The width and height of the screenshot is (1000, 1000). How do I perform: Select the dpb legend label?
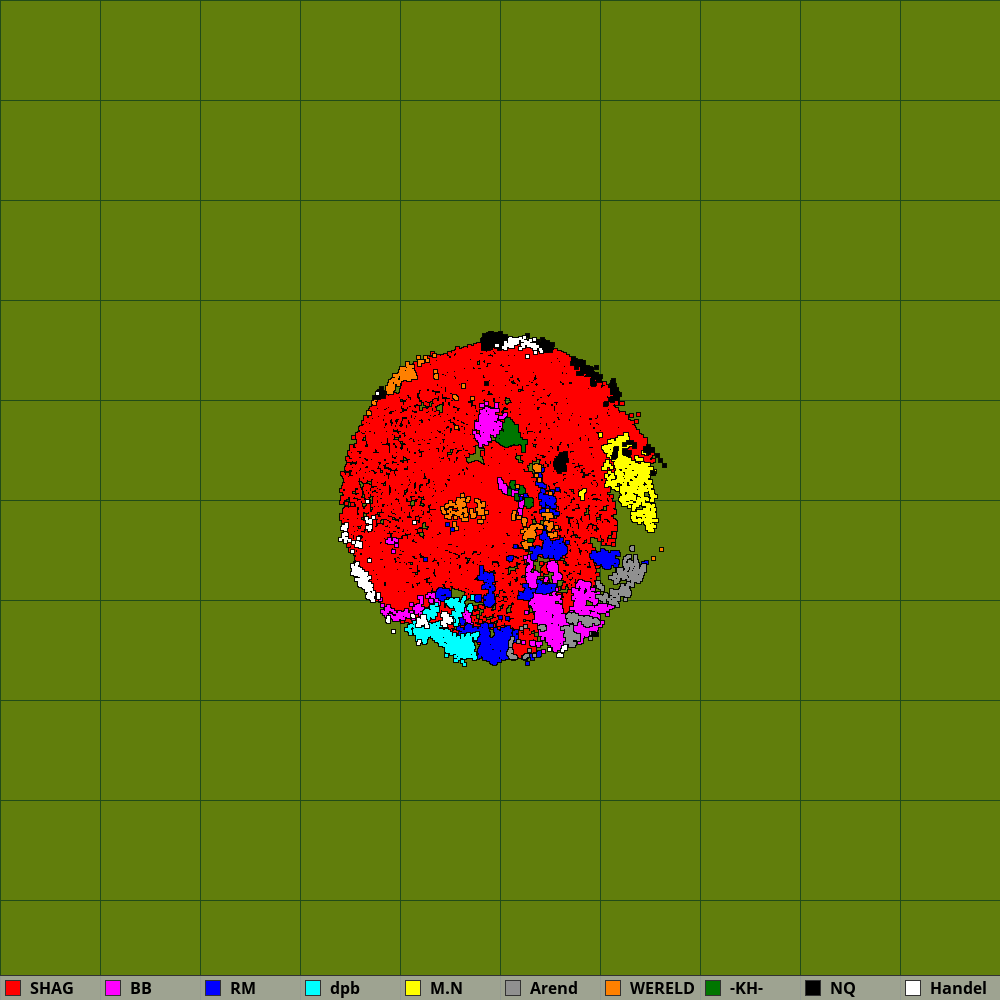[345, 989]
